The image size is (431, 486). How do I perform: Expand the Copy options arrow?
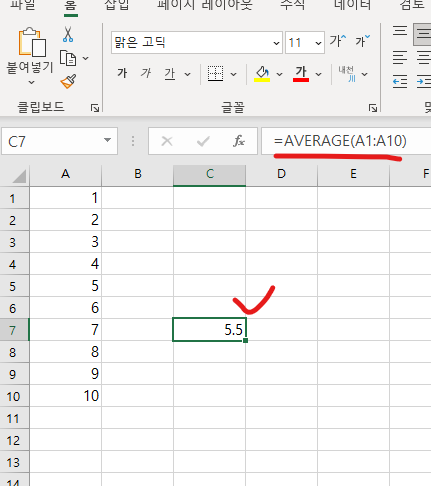point(86,58)
